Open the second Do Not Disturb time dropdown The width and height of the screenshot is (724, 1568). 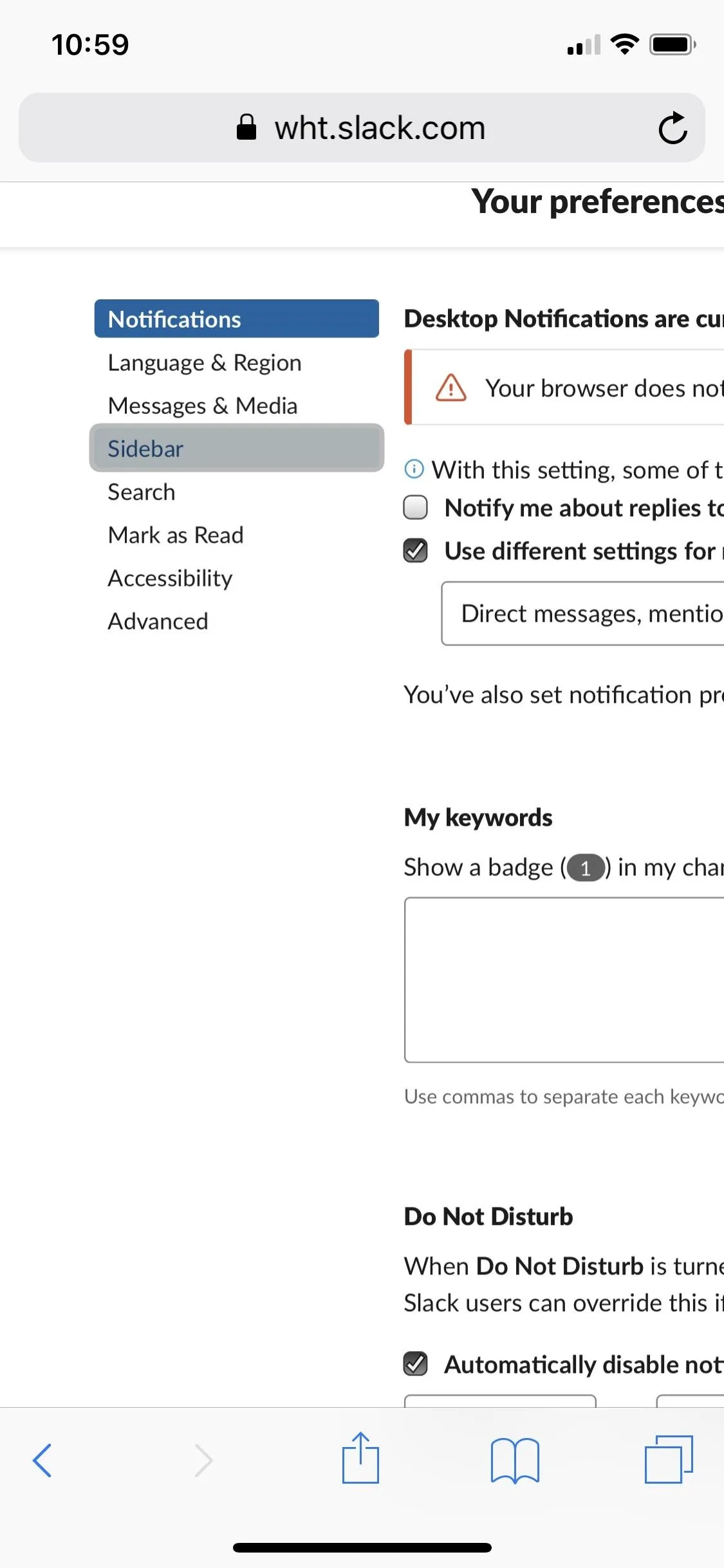click(x=690, y=1401)
